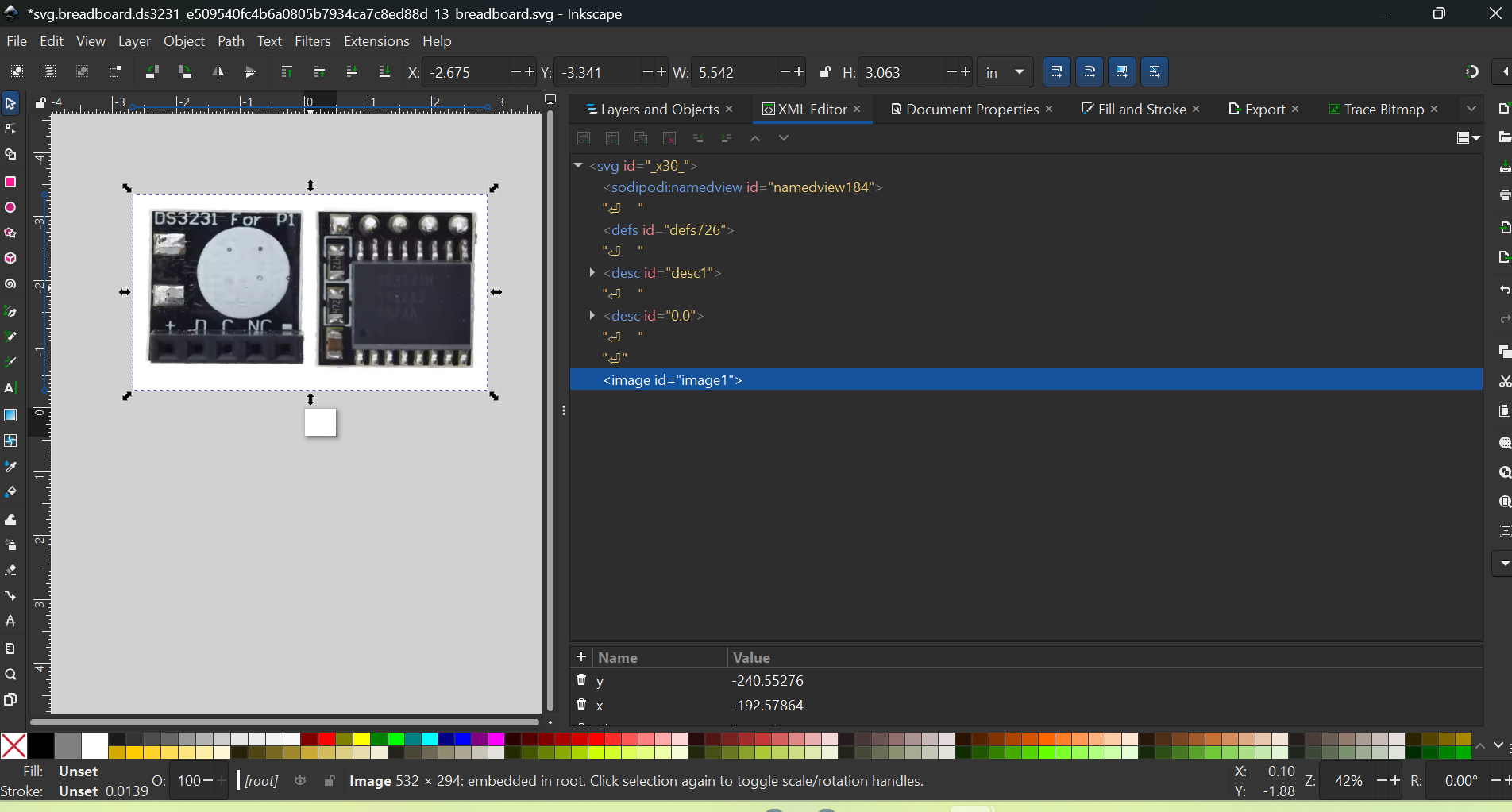Toggle current layer lock in status bar

[330, 781]
